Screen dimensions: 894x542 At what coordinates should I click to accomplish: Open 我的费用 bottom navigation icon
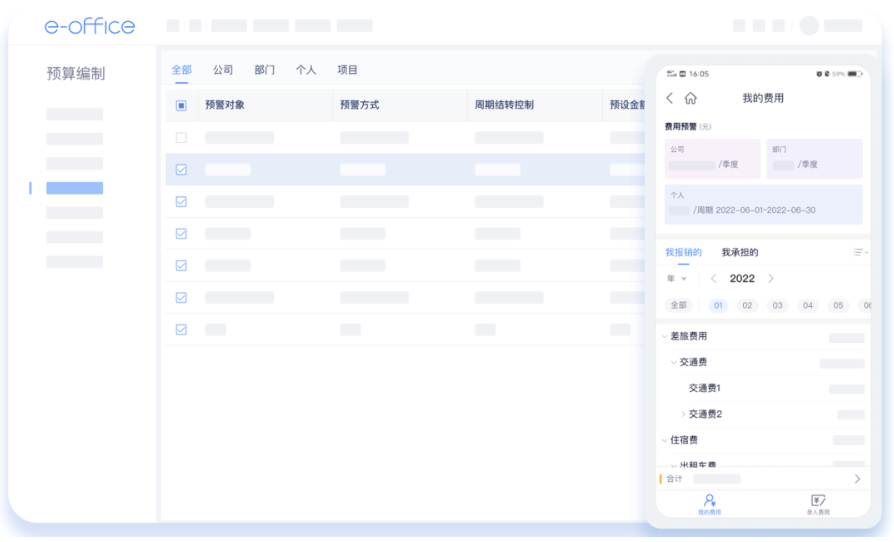709,503
